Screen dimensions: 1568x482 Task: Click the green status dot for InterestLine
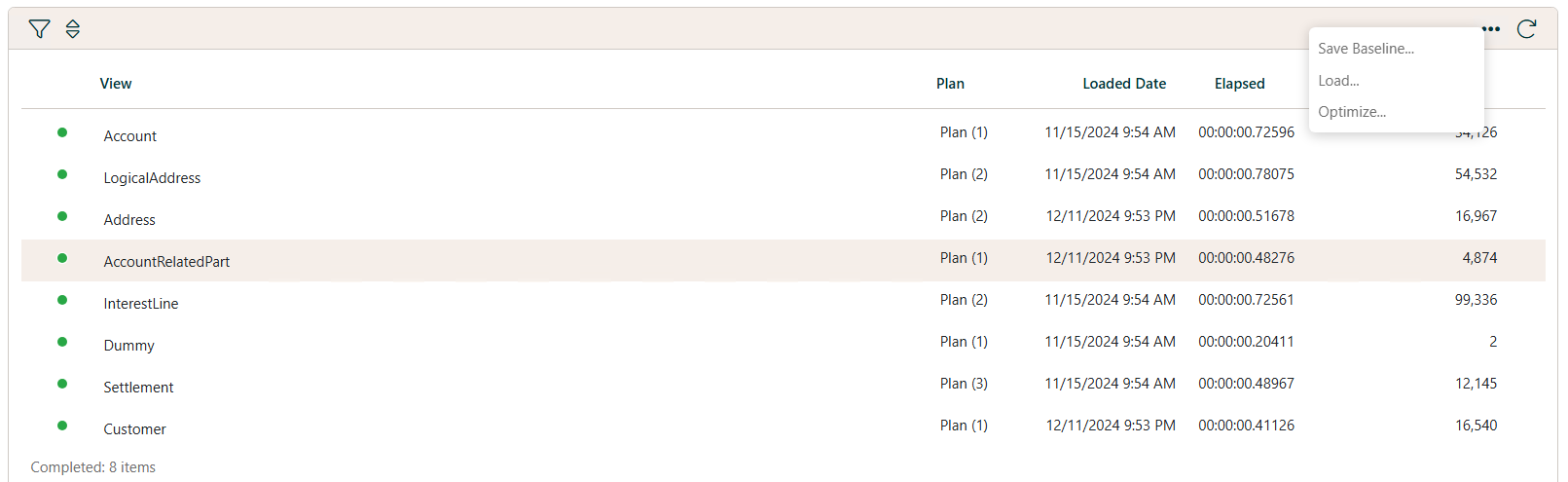(x=62, y=300)
